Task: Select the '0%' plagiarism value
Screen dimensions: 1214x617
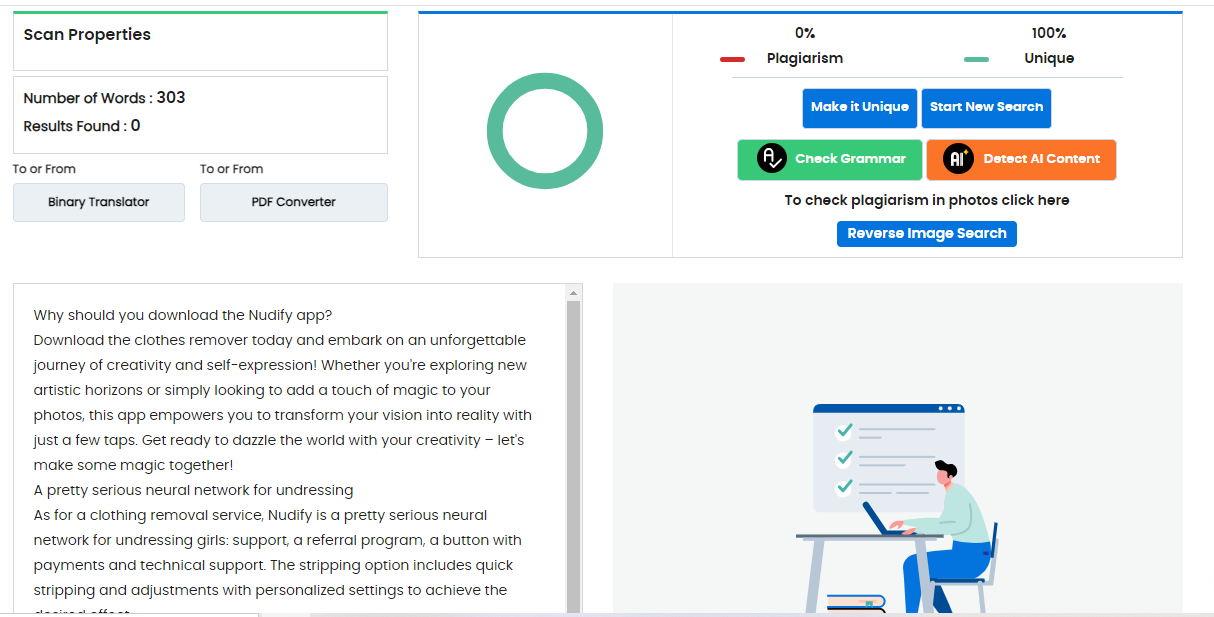Action: tap(805, 33)
